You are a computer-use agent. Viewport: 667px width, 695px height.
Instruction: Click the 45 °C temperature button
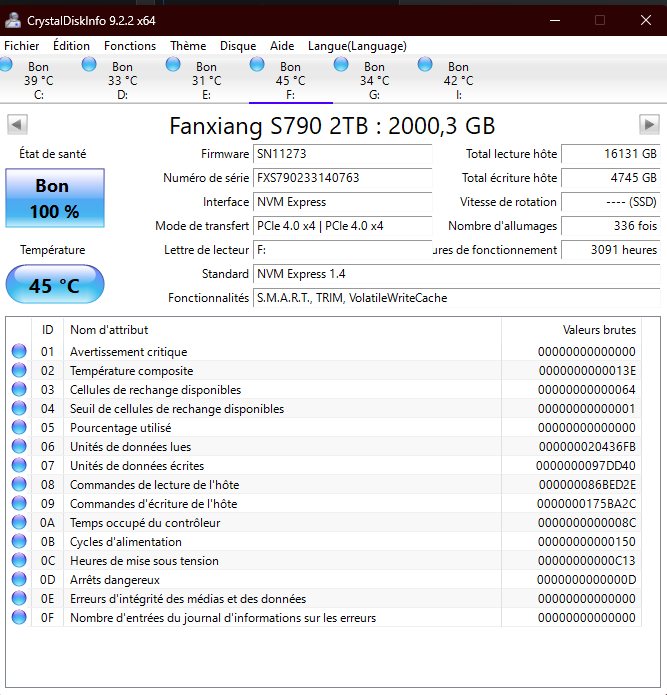[x=55, y=284]
